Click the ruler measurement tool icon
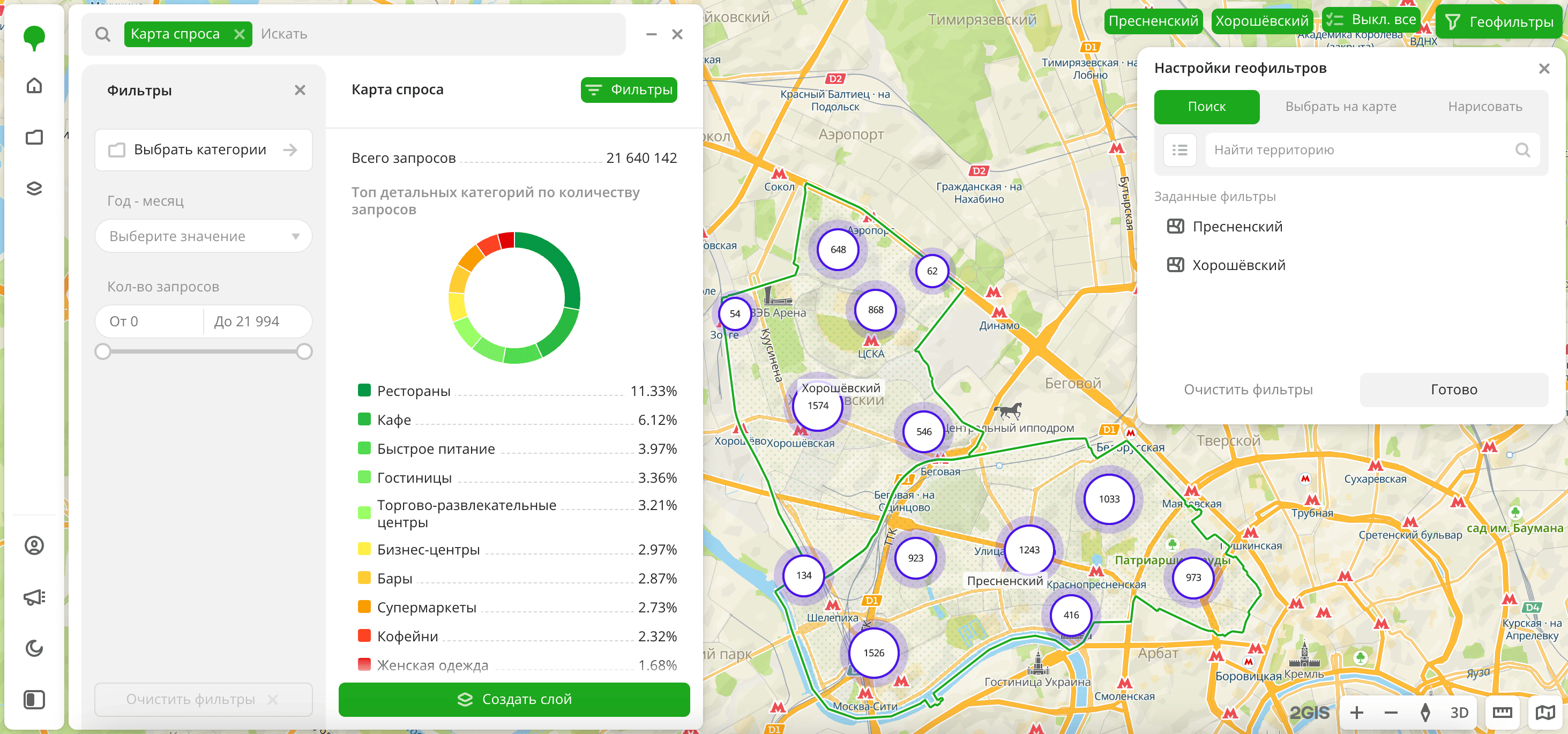The image size is (1568, 734). 1502,712
